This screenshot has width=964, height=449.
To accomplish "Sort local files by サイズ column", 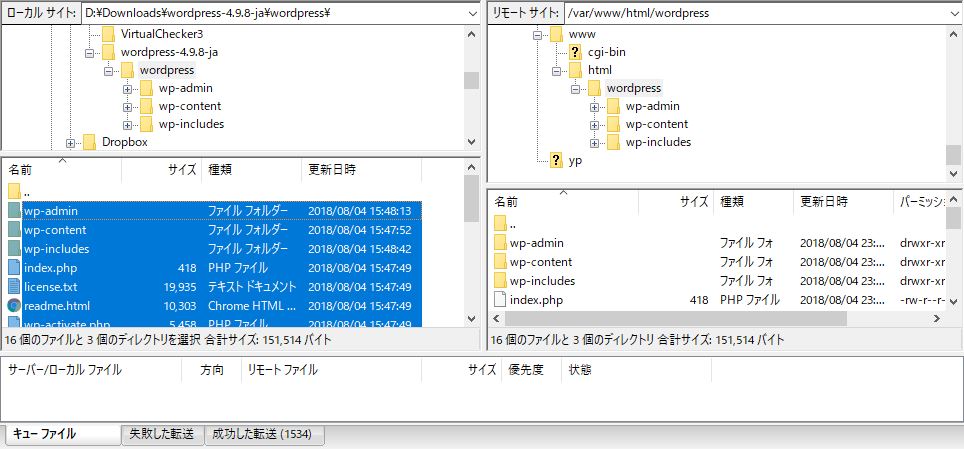I will tap(162, 170).
